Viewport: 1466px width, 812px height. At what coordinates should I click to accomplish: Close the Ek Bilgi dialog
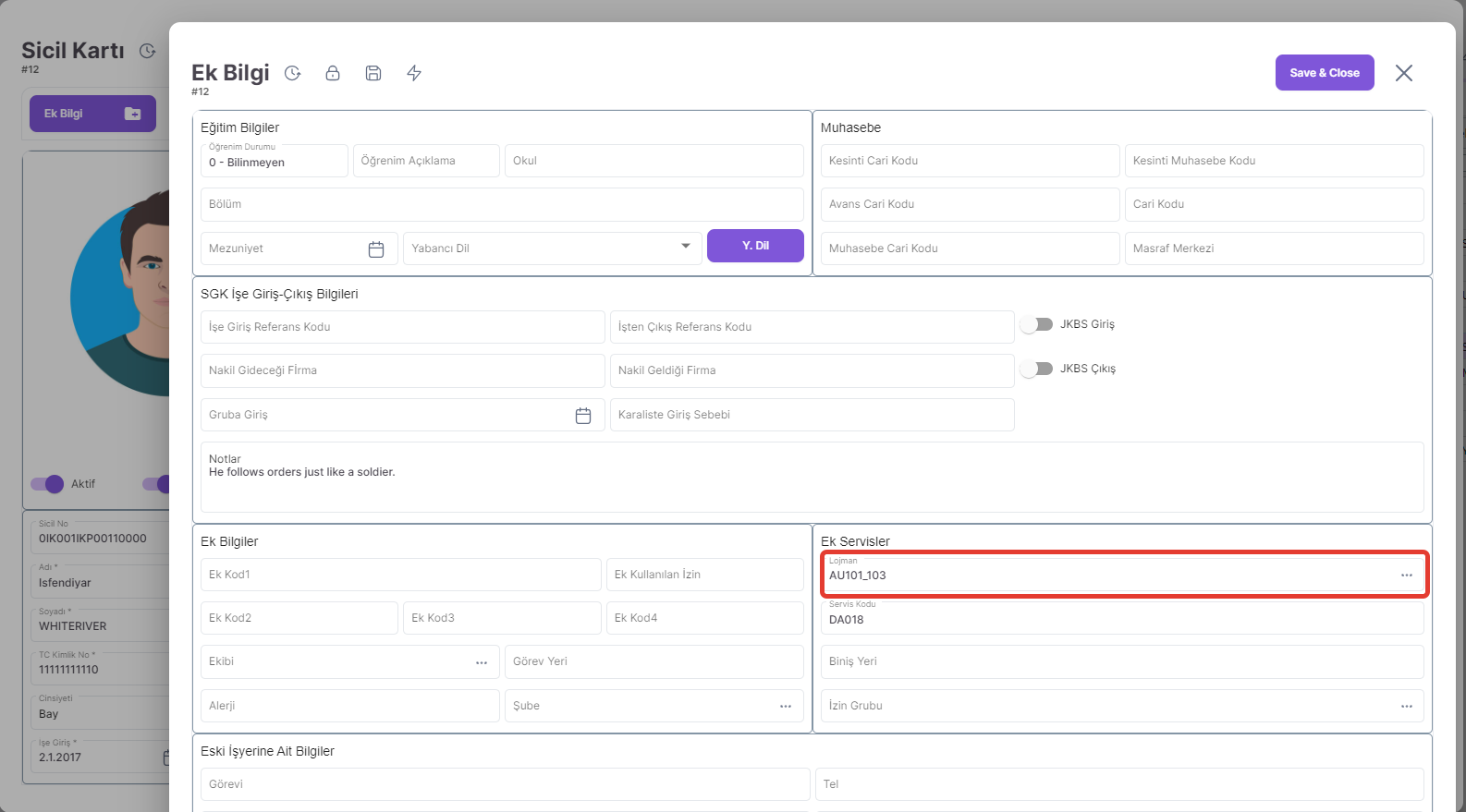(1403, 73)
